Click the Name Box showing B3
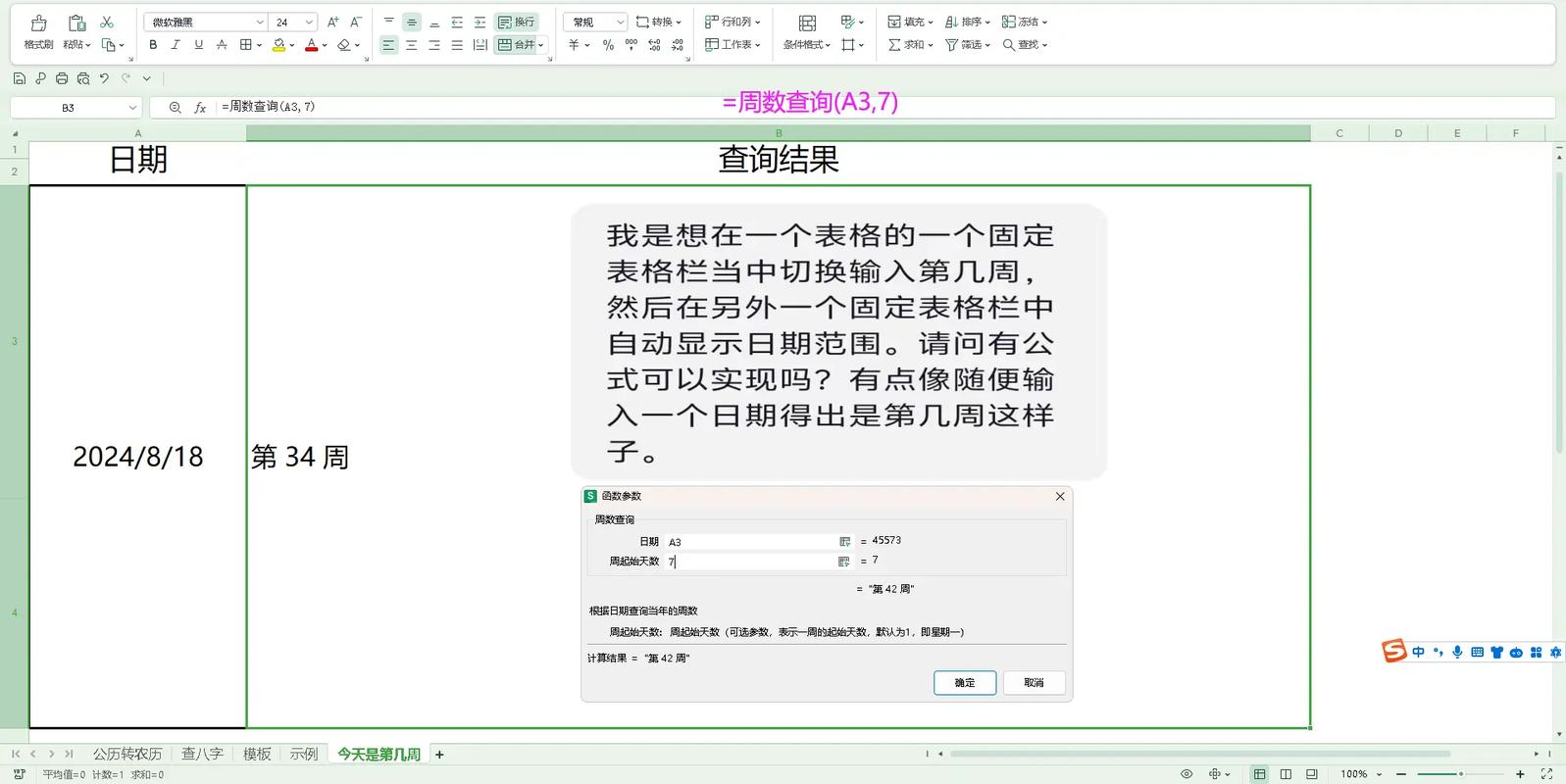Screen dimensions: 1566x784 click(76, 108)
